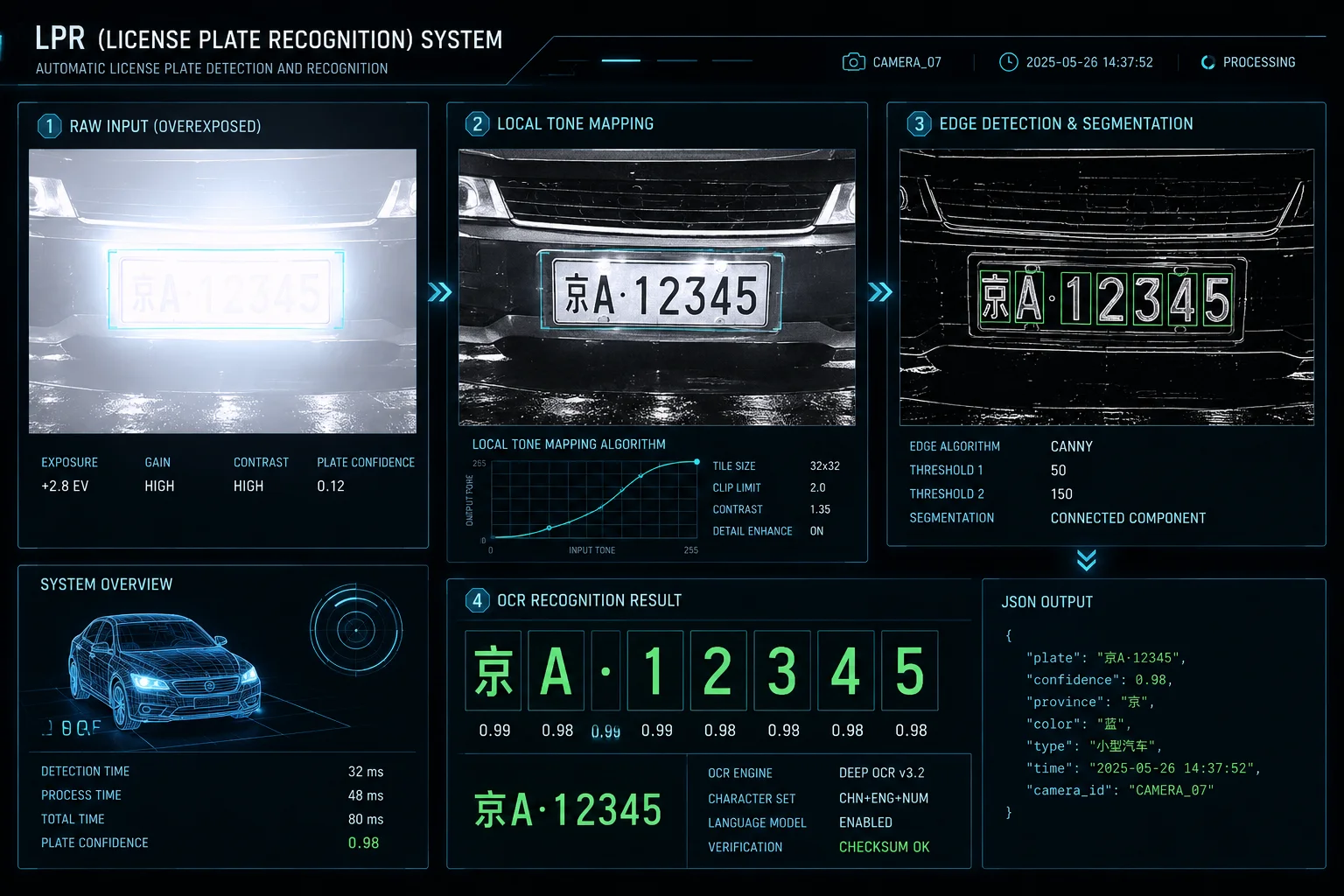Click the VERIFICATION value CHECKSUM OK
The image size is (1344, 896).
884,847
